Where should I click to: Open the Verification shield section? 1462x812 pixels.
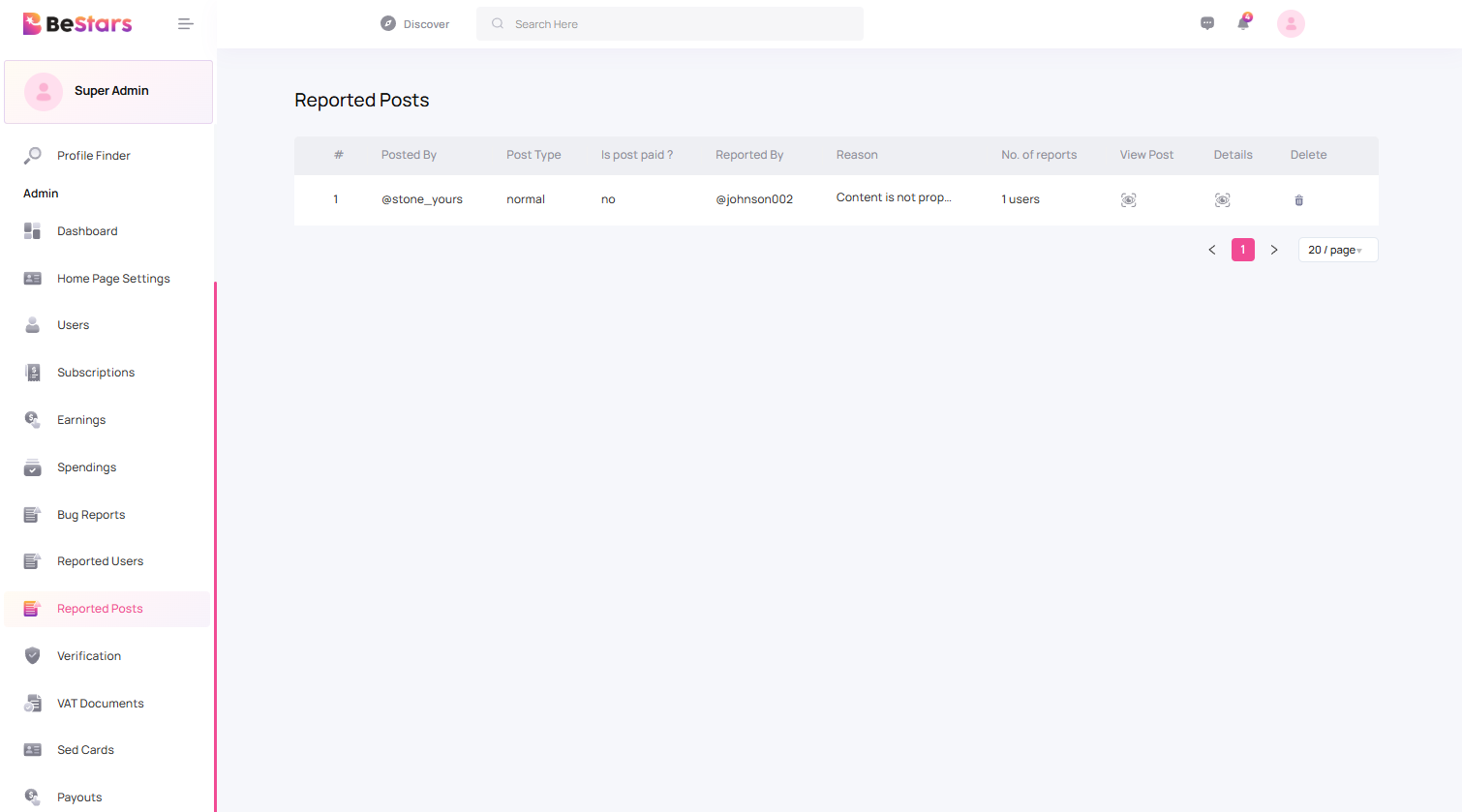click(x=89, y=655)
